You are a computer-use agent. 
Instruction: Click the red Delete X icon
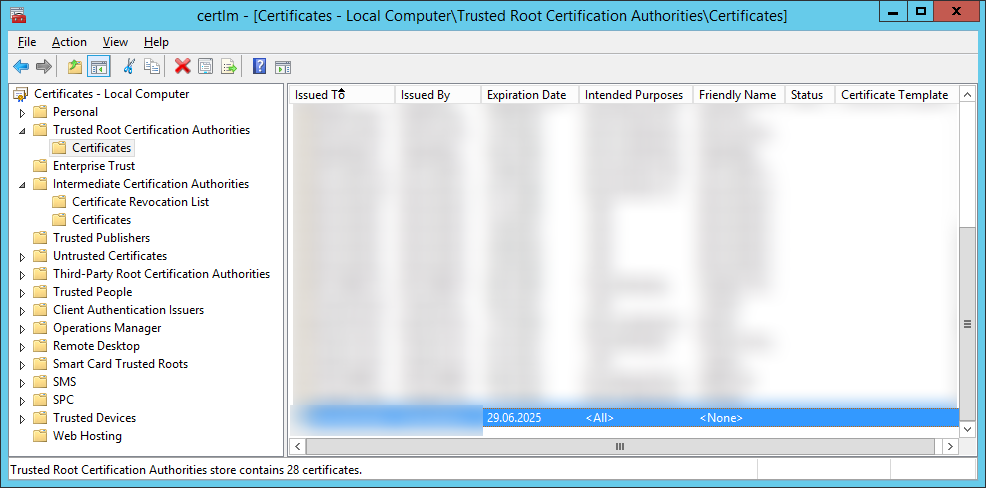(182, 67)
